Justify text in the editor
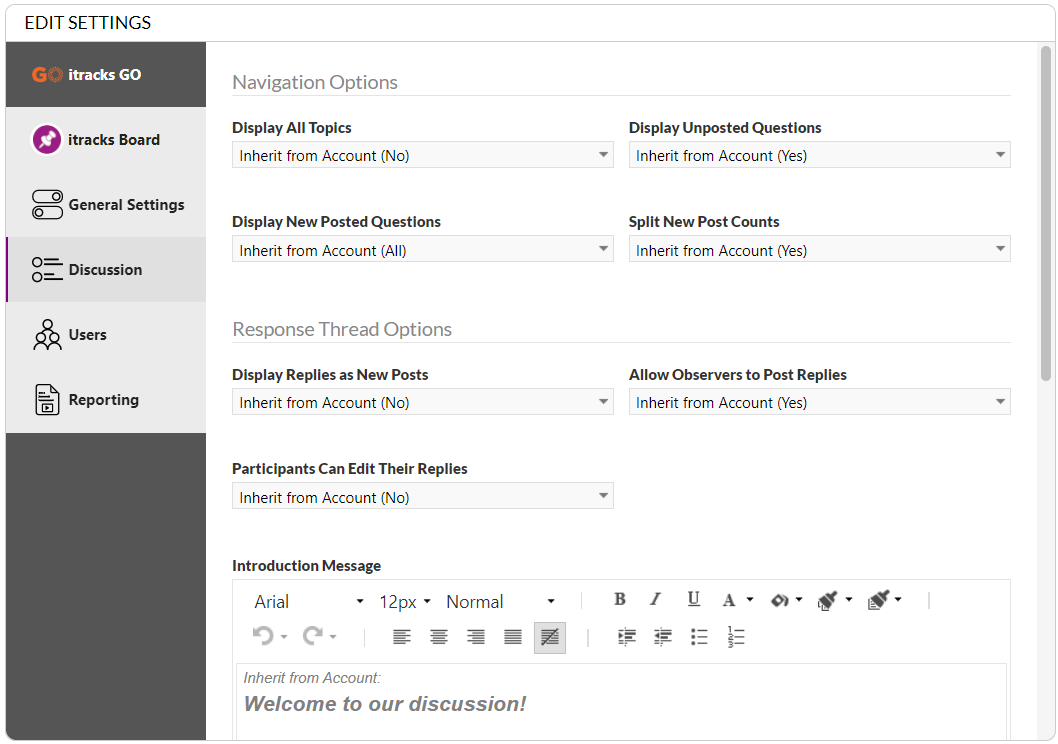Viewport: 1058px width, 744px height. click(x=513, y=637)
